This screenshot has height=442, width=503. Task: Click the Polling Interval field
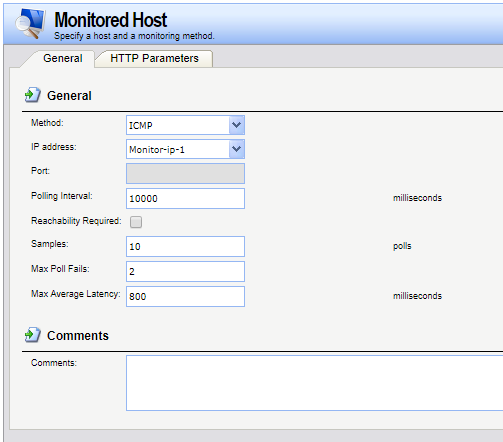[185, 198]
